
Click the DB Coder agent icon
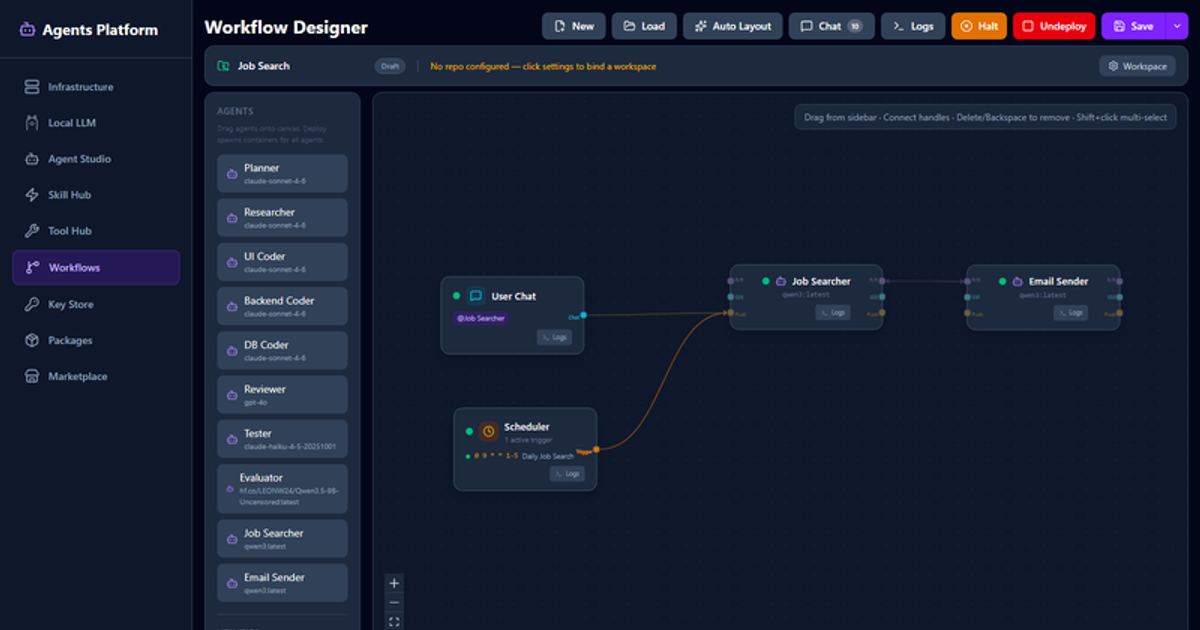click(x=232, y=350)
